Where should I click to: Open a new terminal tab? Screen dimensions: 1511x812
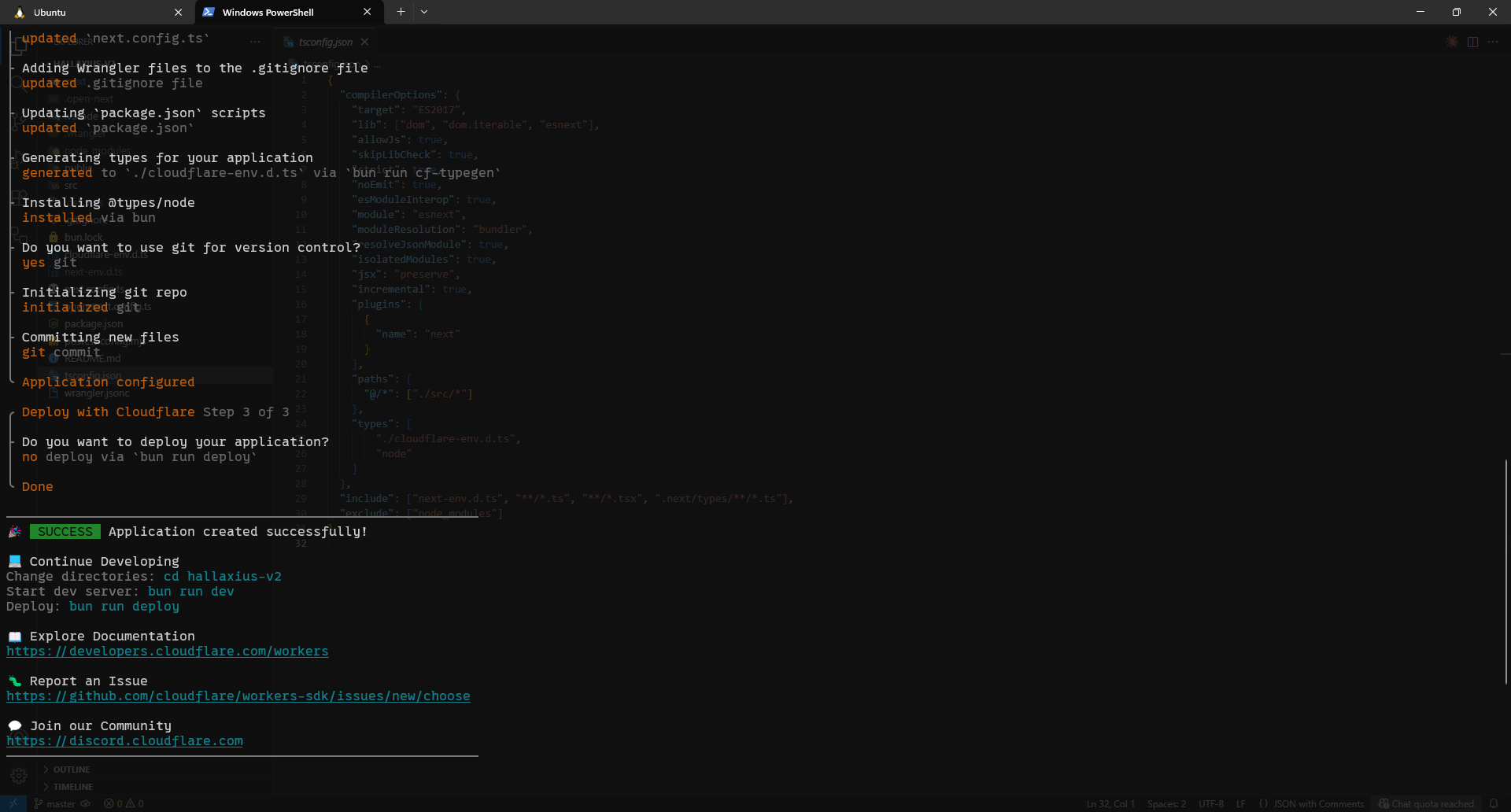(x=401, y=12)
